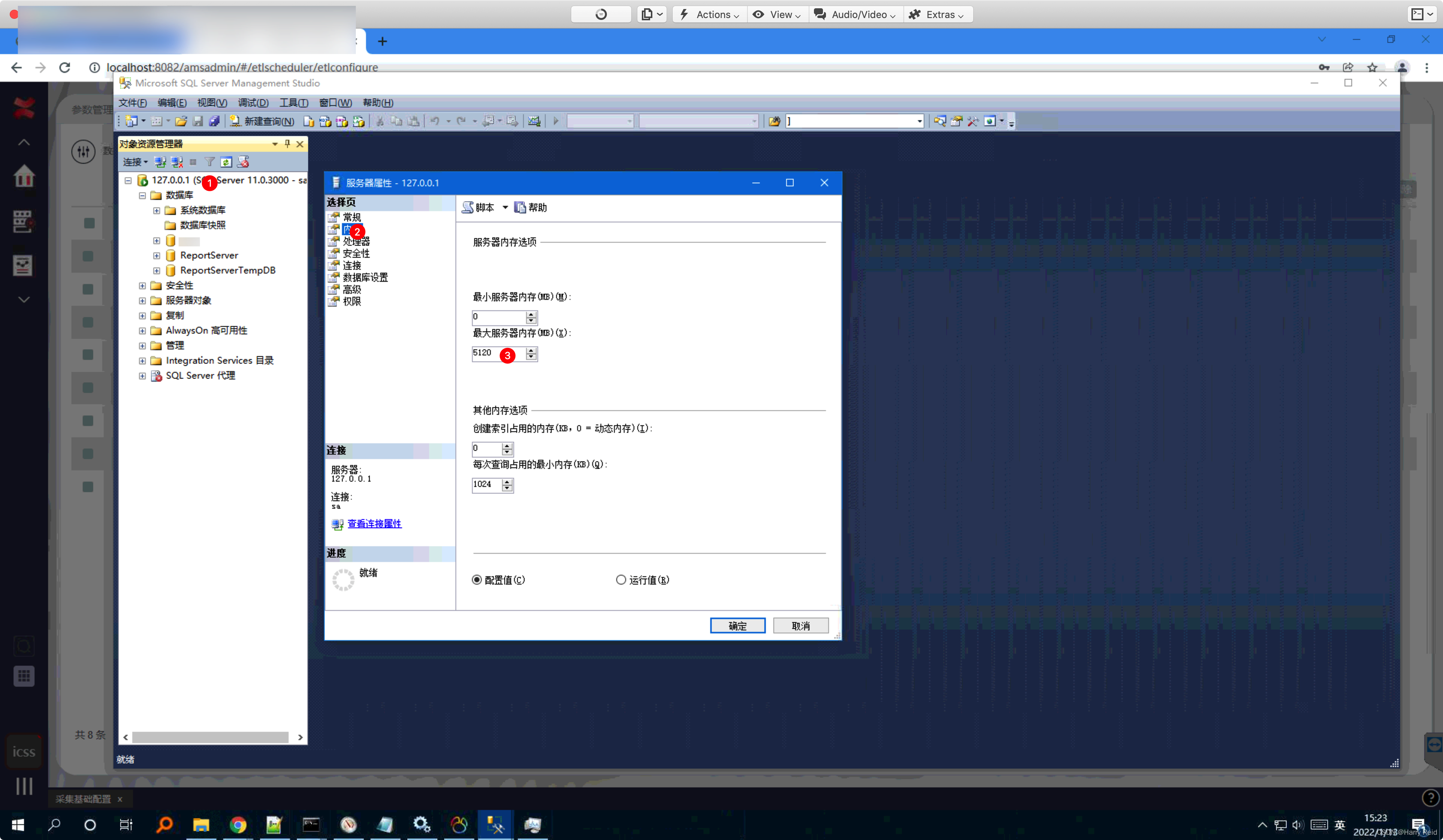Click the Disconnect server icon in Object Explorer
This screenshot has height=840, width=1443.
click(x=177, y=162)
